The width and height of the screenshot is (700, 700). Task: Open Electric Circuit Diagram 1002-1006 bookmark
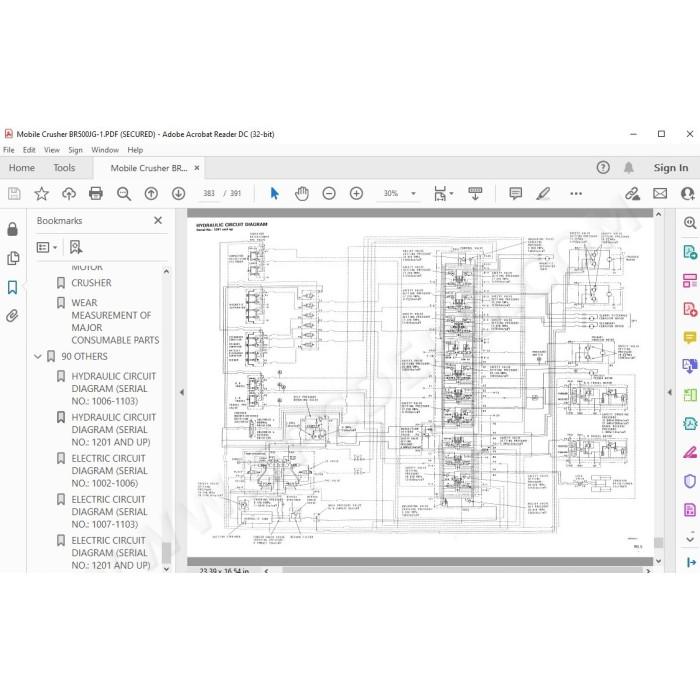109,471
